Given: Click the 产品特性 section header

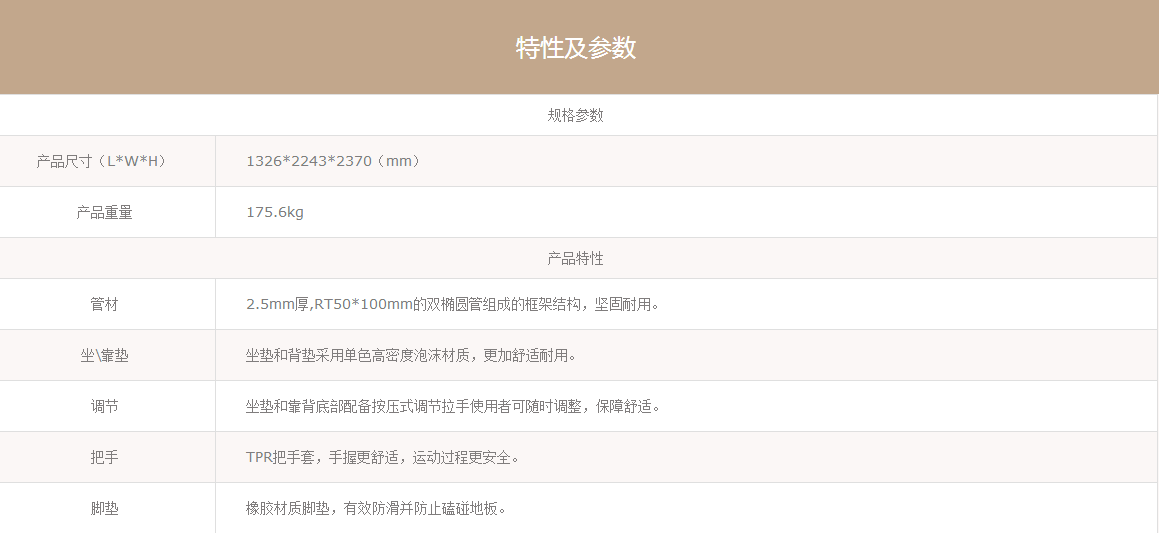Looking at the screenshot, I should (575, 258).
